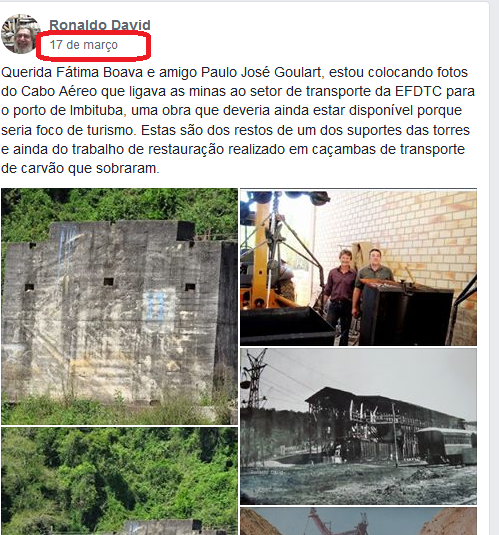499x535 pixels.
Task: Click the black coal bucket beside the men
Action: (x=406, y=312)
